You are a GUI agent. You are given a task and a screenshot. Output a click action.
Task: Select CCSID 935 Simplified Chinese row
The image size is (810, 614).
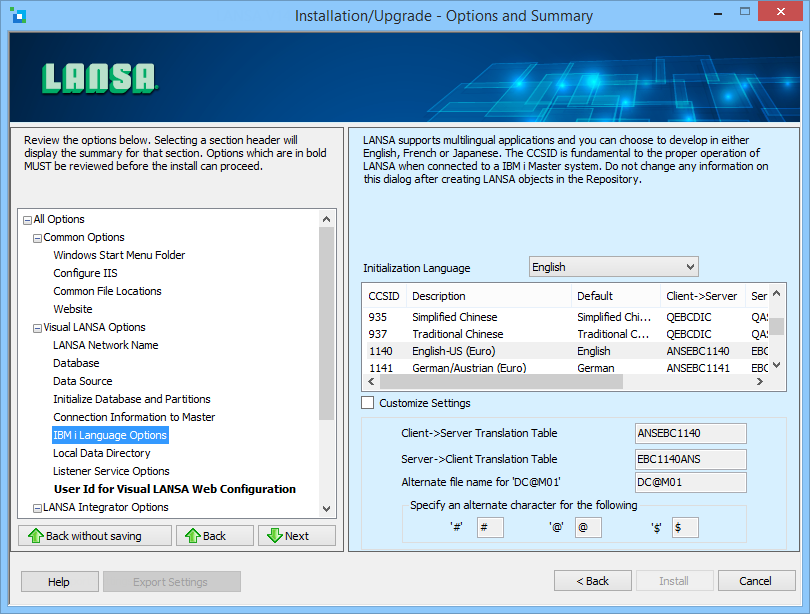pos(567,317)
